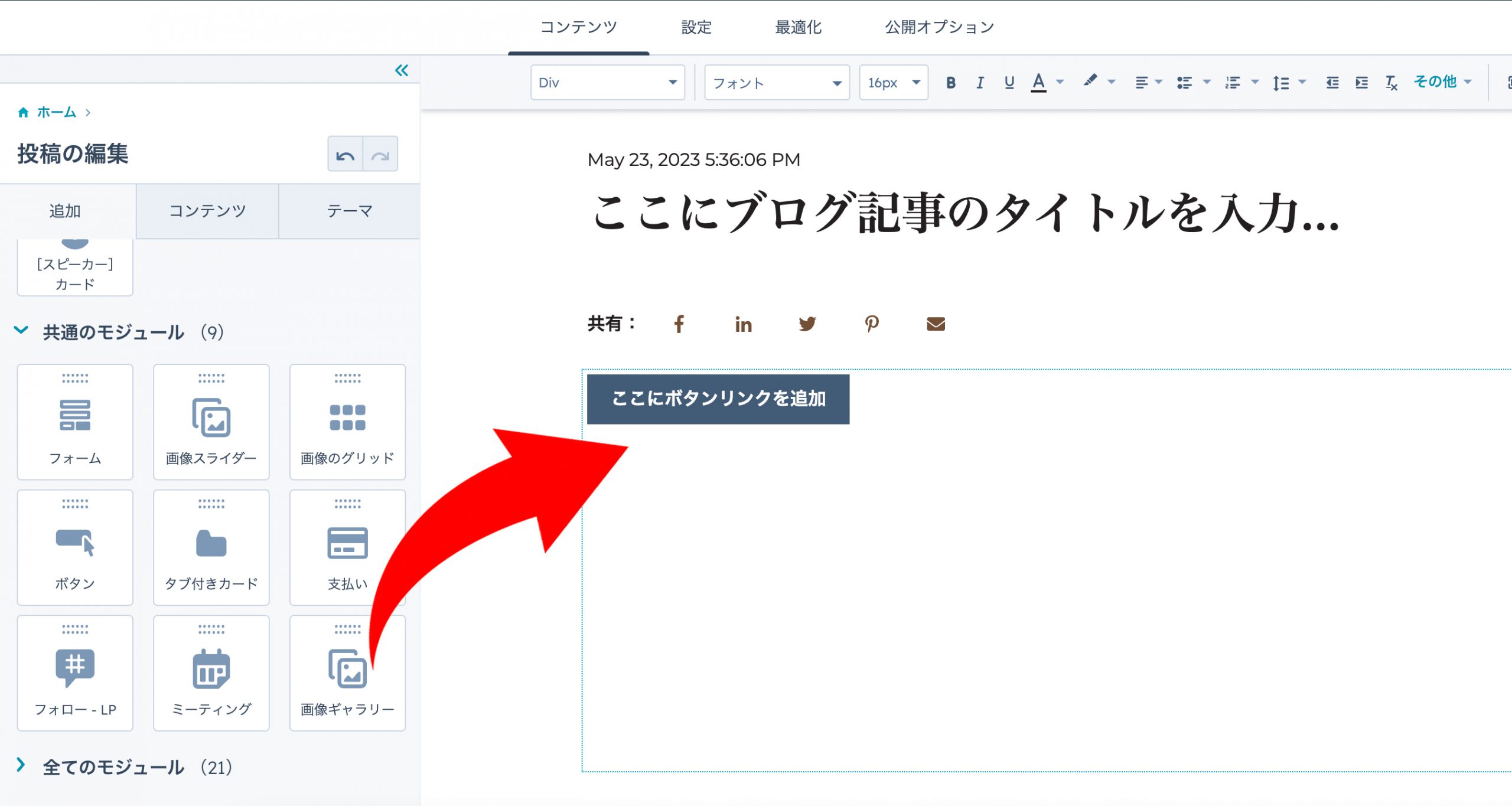Screen dimensions: 1512x806
Task: Open the その他 more options menu
Action: pyautogui.click(x=1442, y=82)
